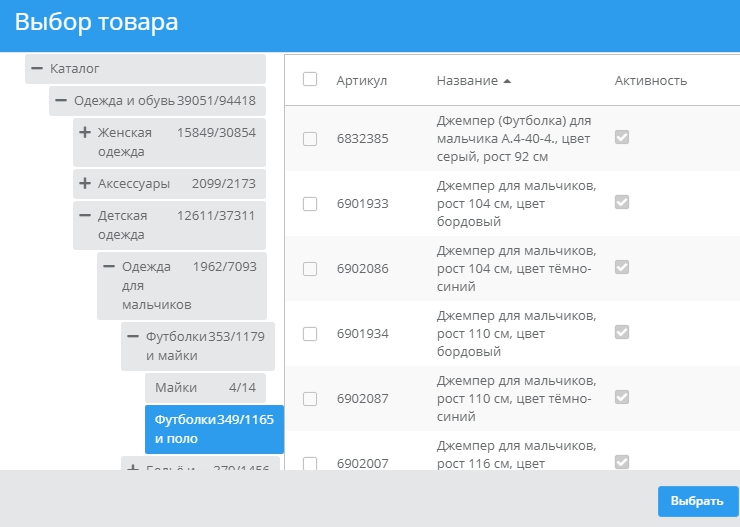Expand the Женская одежда category

coord(86,133)
